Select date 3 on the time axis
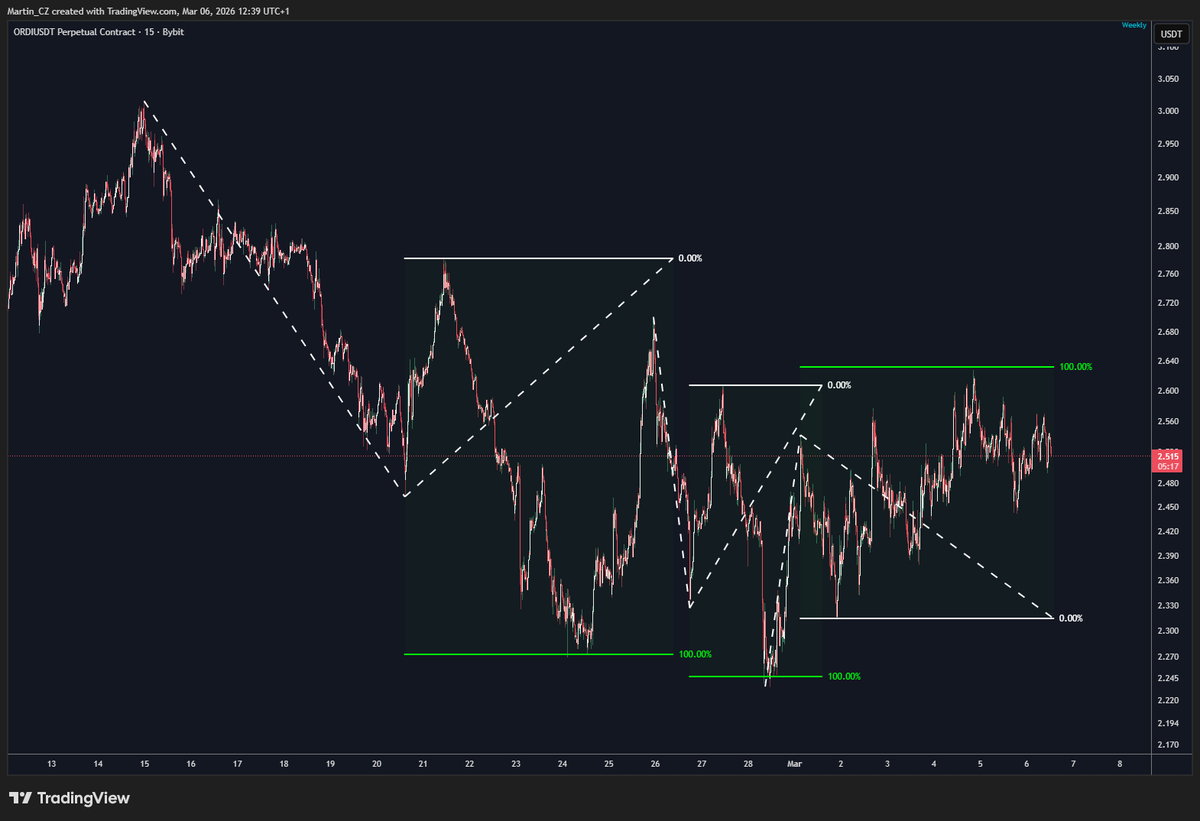Screen dimensions: 1200x821 887,764
